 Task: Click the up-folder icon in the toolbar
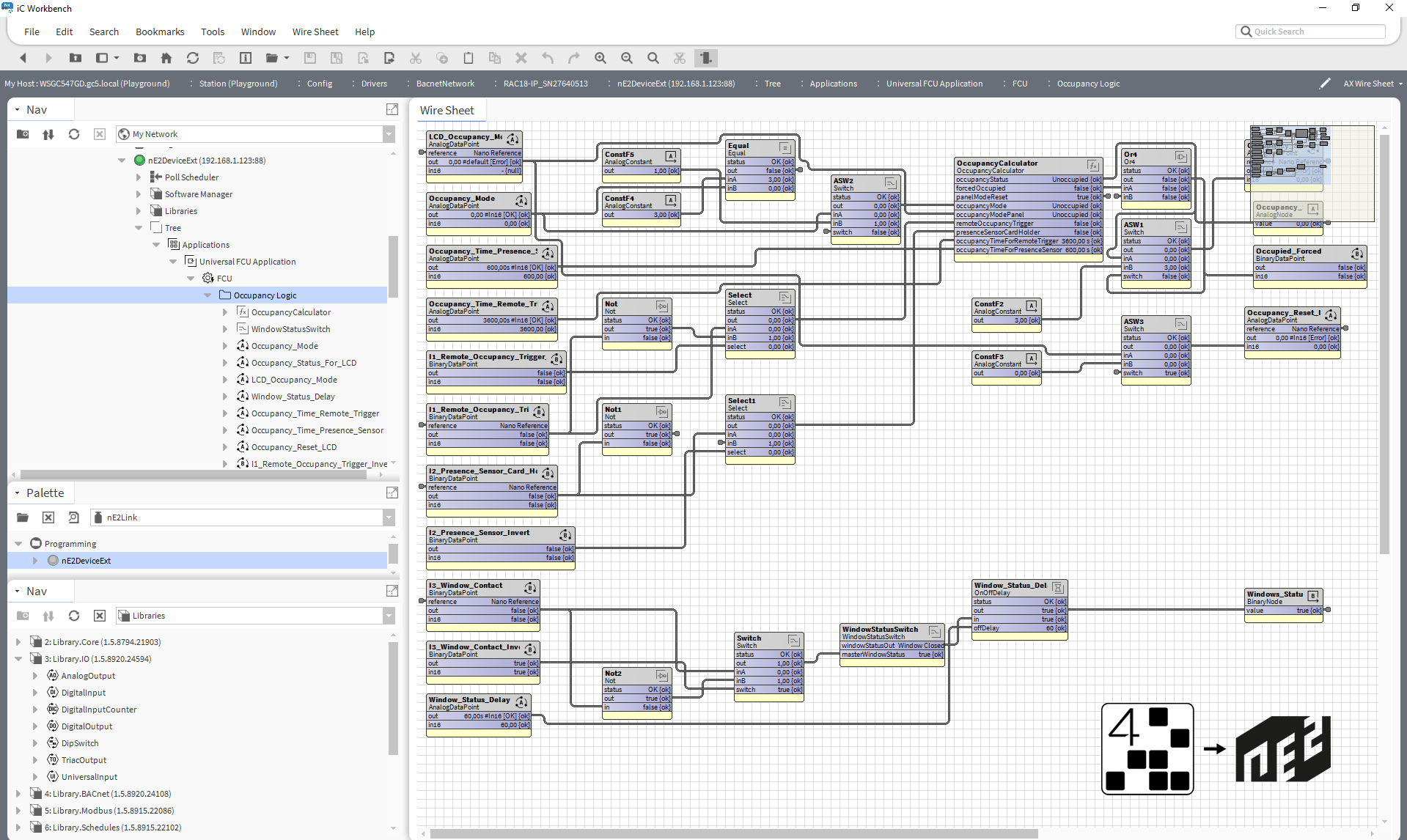[76, 58]
